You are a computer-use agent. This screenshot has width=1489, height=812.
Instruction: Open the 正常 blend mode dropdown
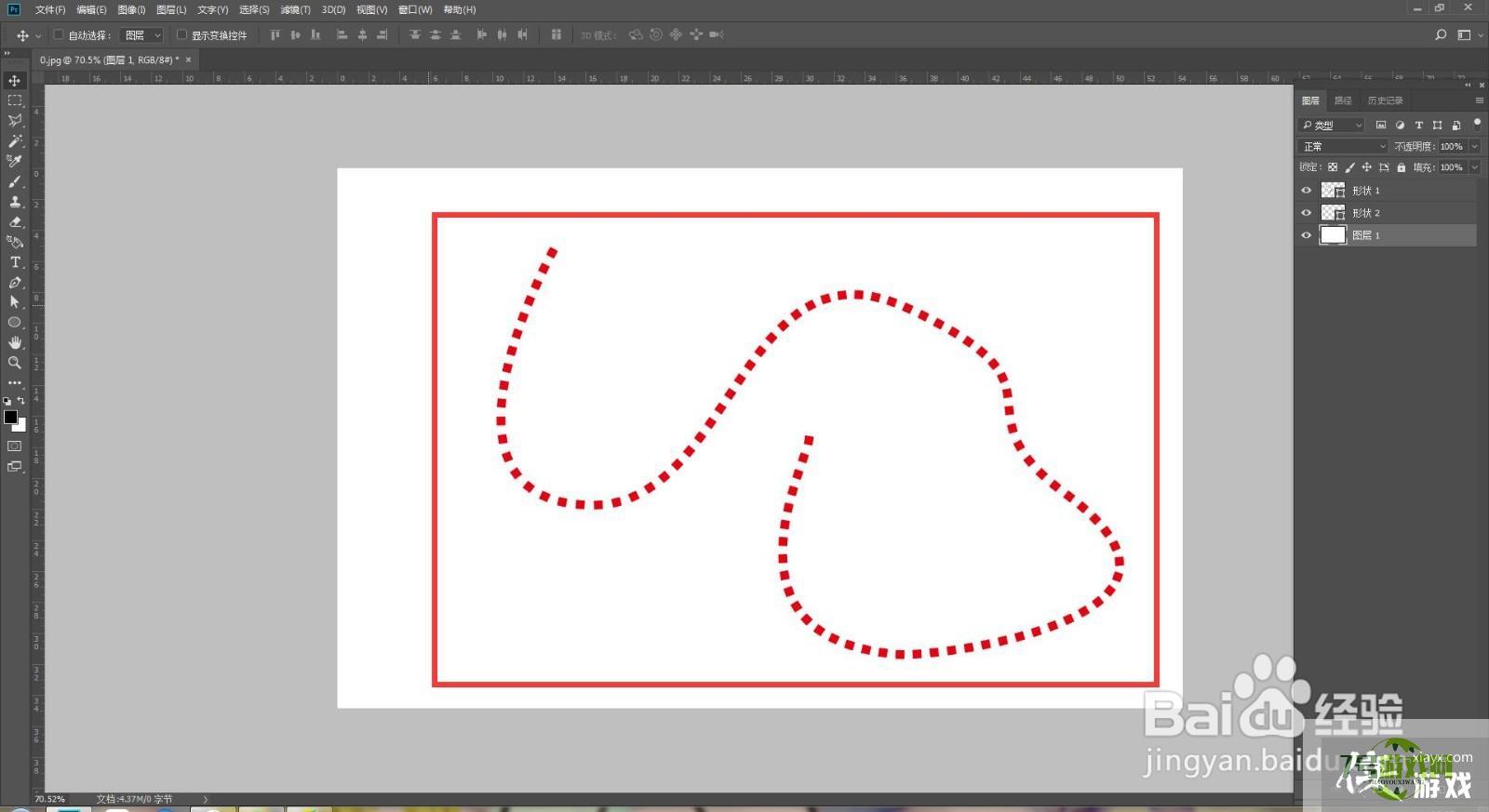pyautogui.click(x=1343, y=146)
